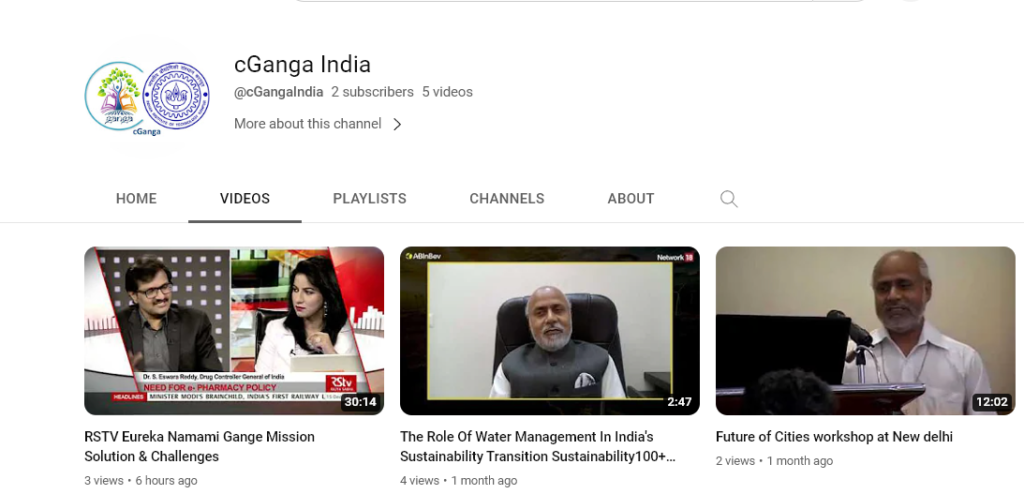Switch to the HOME tab
This screenshot has width=1024, height=494.
point(136,199)
